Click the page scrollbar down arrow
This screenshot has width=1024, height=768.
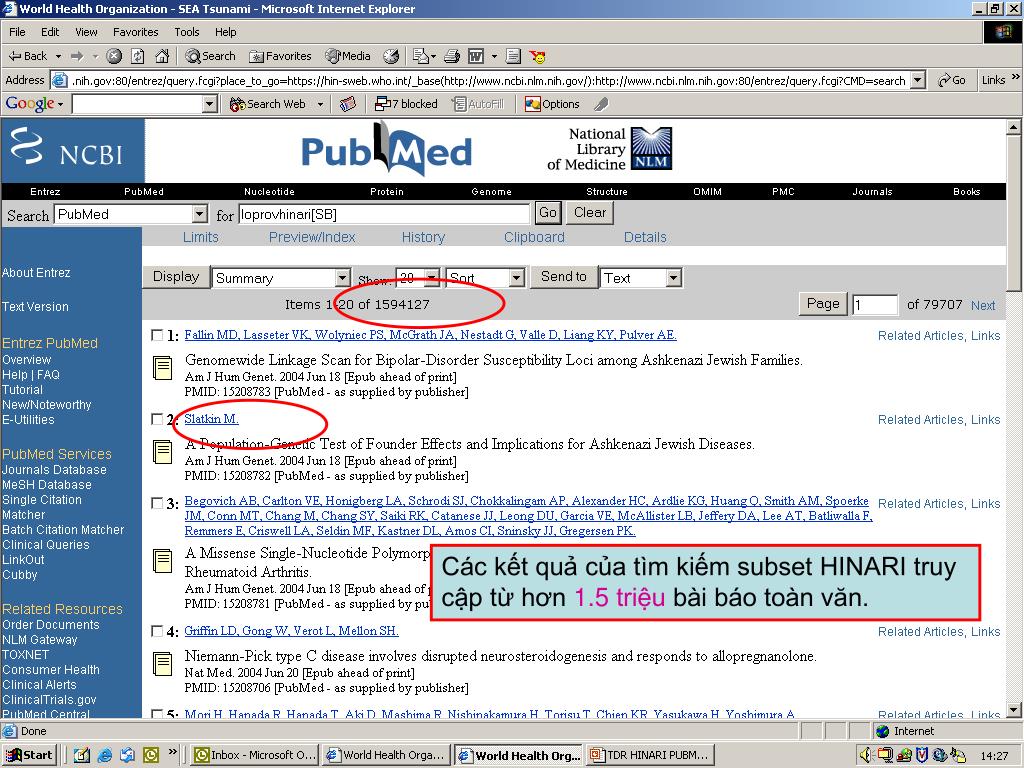click(1014, 711)
